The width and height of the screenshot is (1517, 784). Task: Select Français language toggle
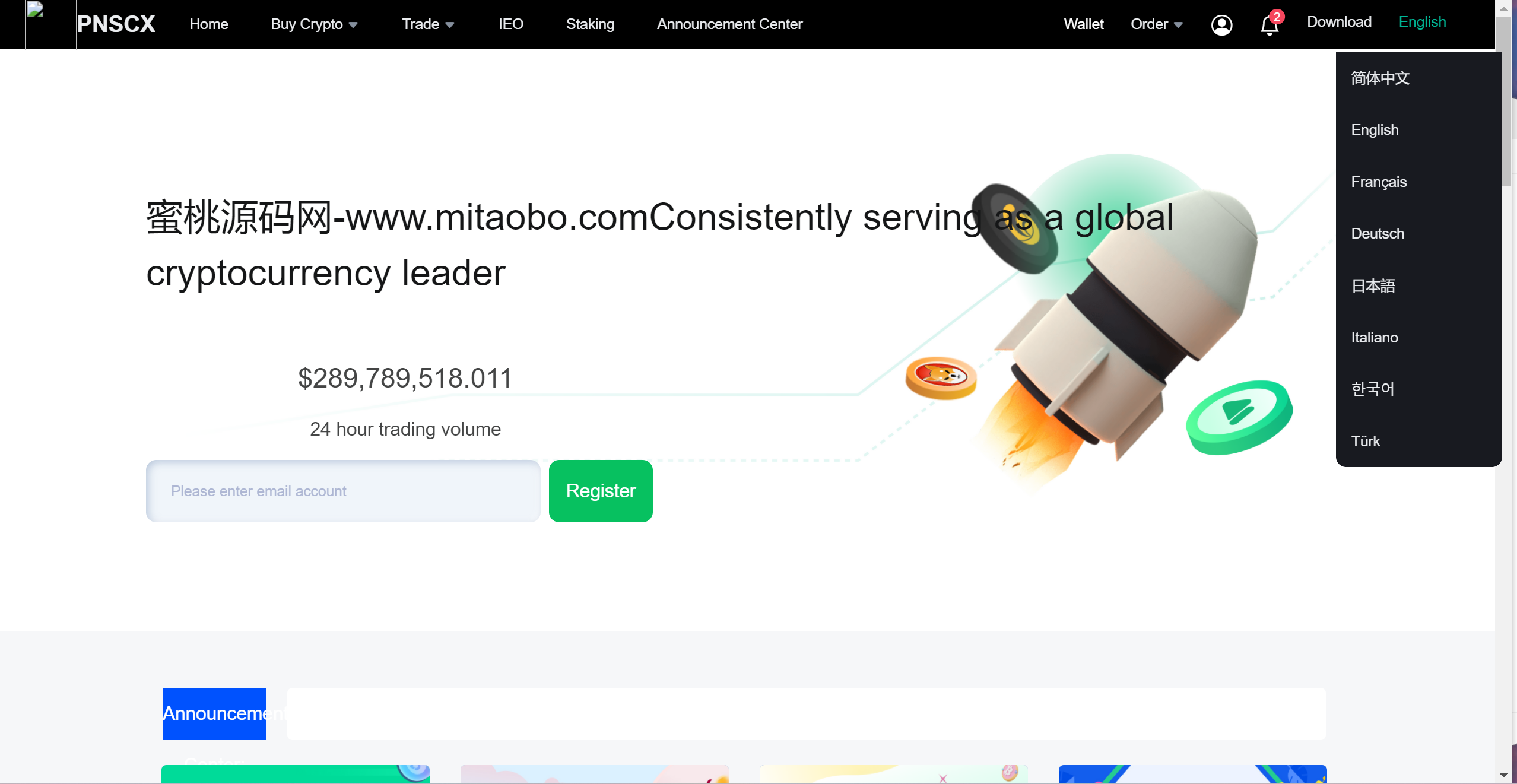[x=1379, y=181]
